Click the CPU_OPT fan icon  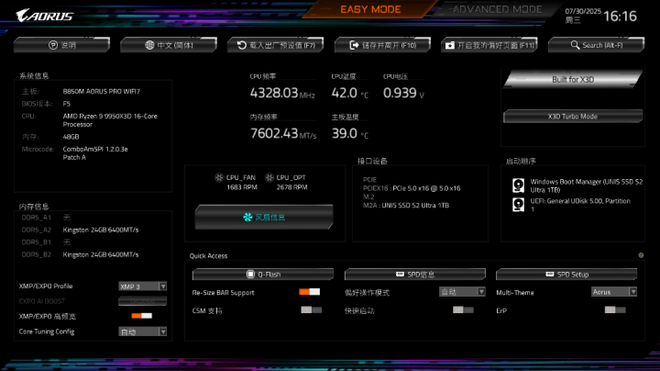(x=269, y=178)
